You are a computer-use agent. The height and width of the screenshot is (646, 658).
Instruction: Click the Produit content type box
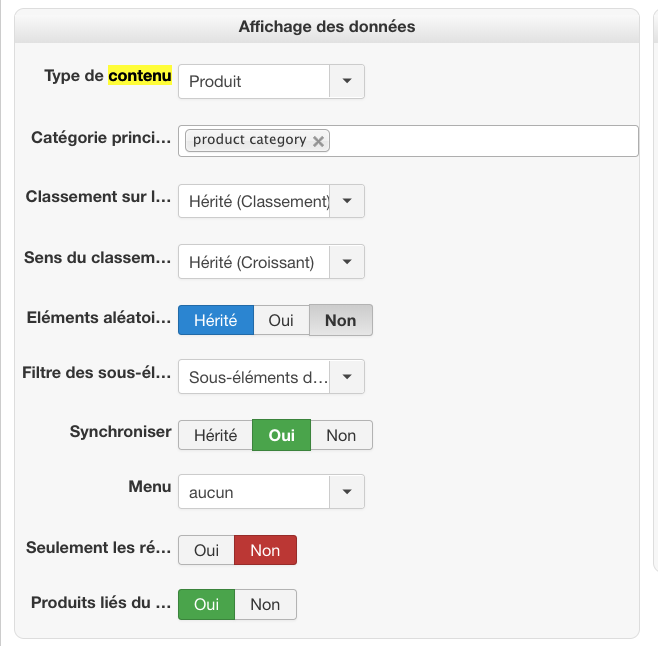click(x=254, y=81)
